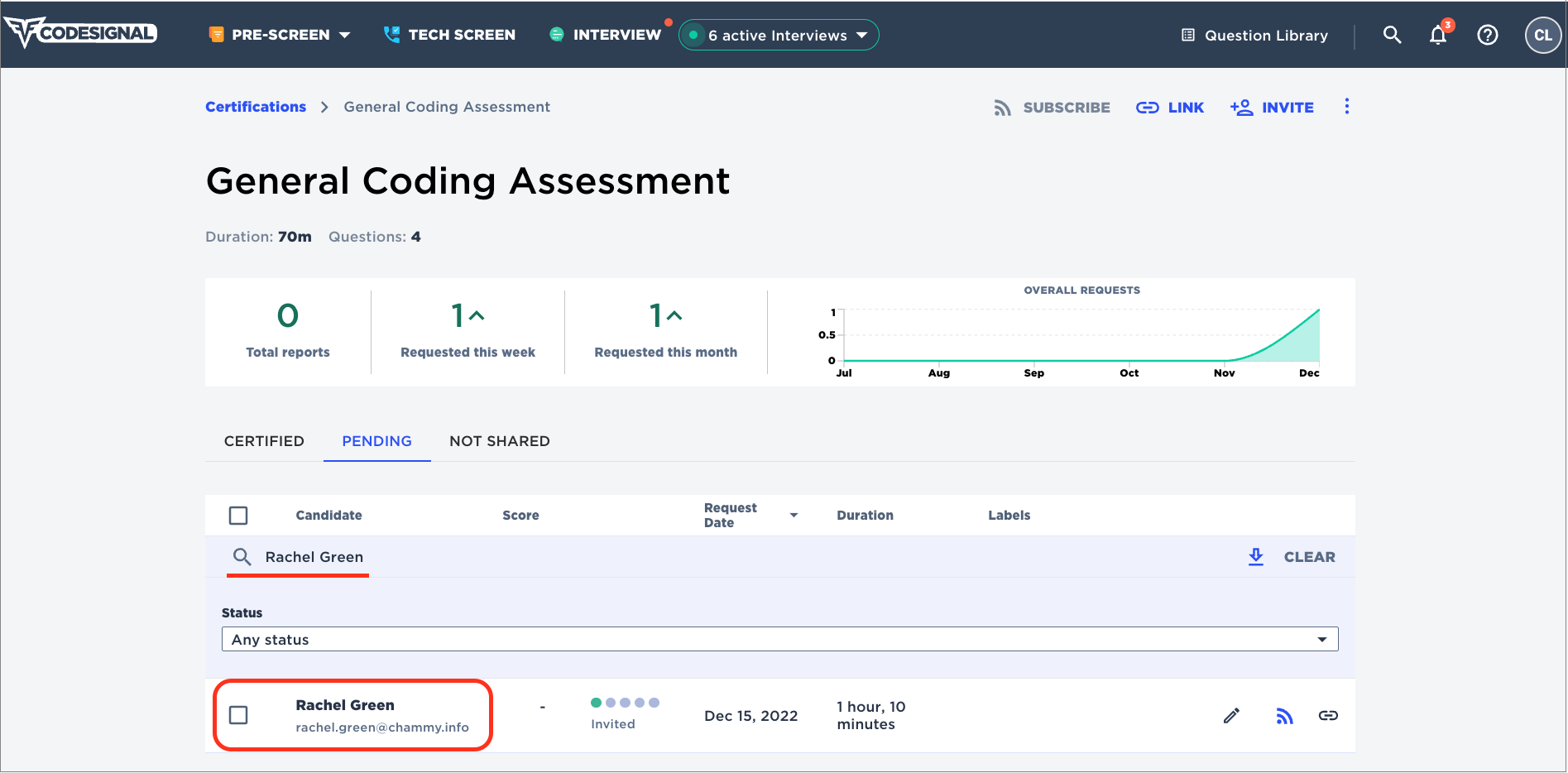Image resolution: width=1568 pixels, height=773 pixels.
Task: Click the Subscribe button
Action: coord(1052,108)
